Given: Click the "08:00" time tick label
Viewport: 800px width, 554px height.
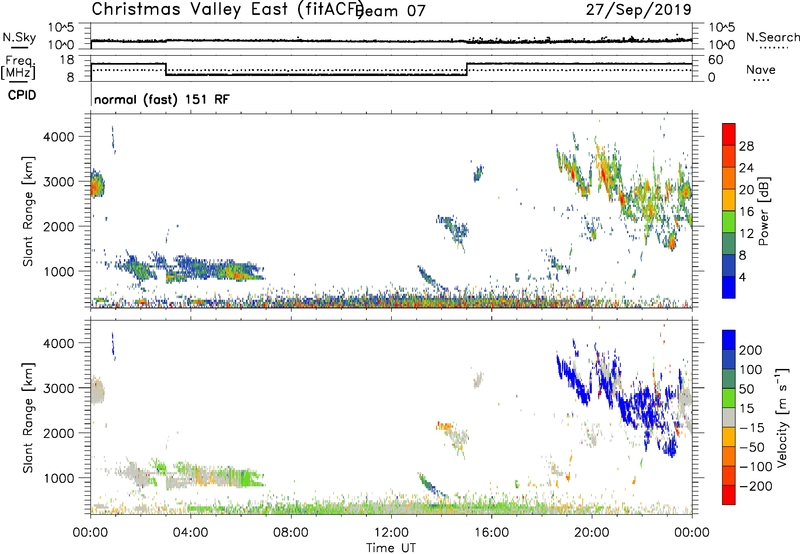Looking at the screenshot, I should 291,533.
